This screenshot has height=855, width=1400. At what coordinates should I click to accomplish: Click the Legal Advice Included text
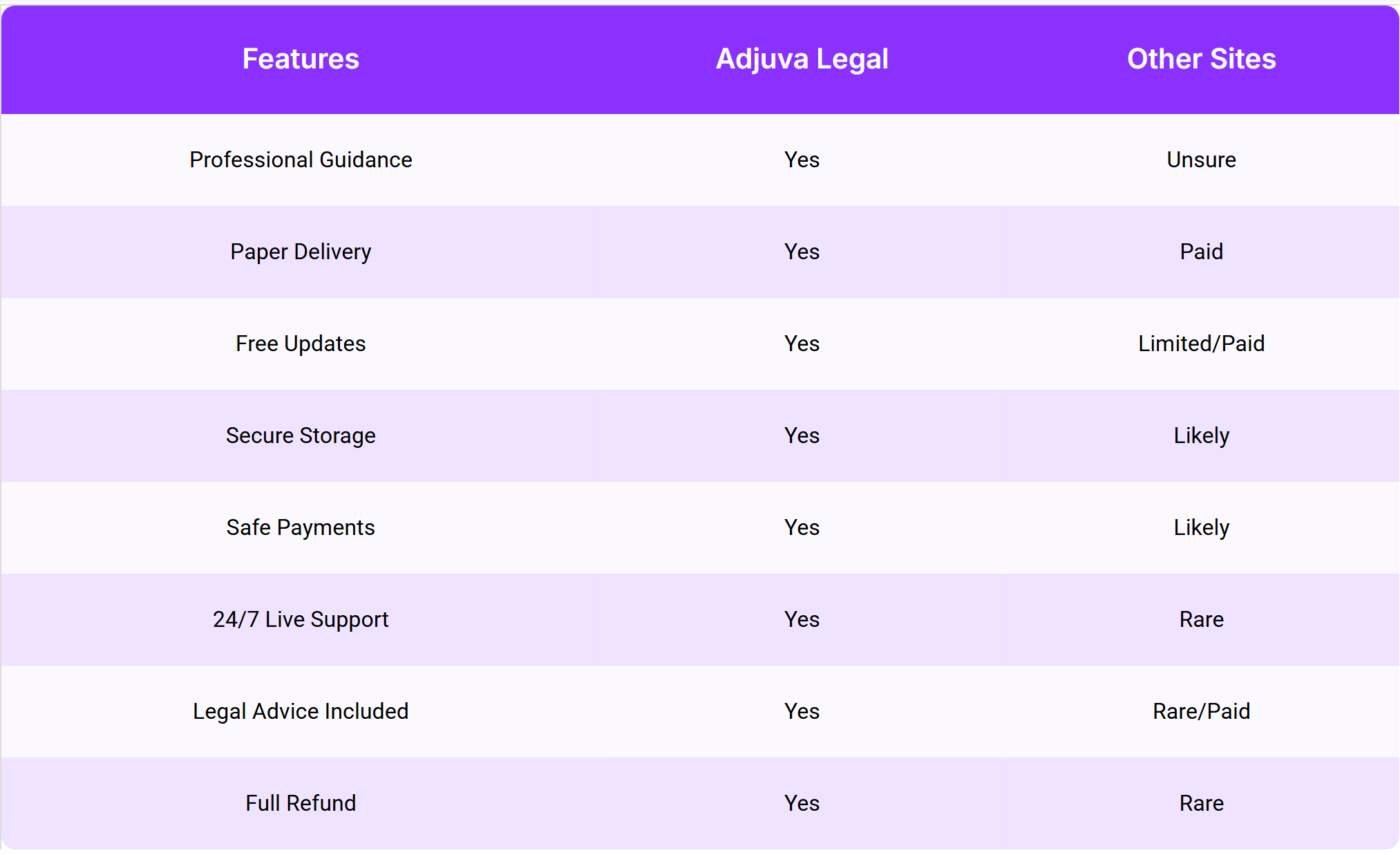[x=301, y=711]
